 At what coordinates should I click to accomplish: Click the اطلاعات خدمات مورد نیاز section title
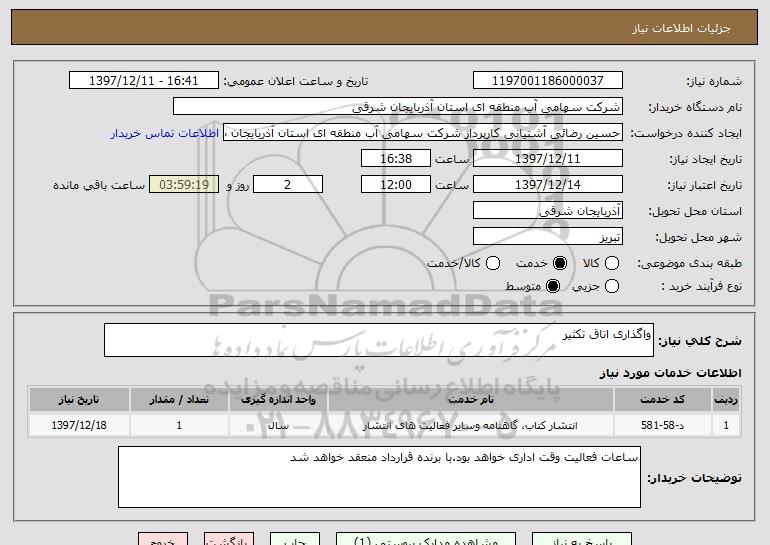670,373
